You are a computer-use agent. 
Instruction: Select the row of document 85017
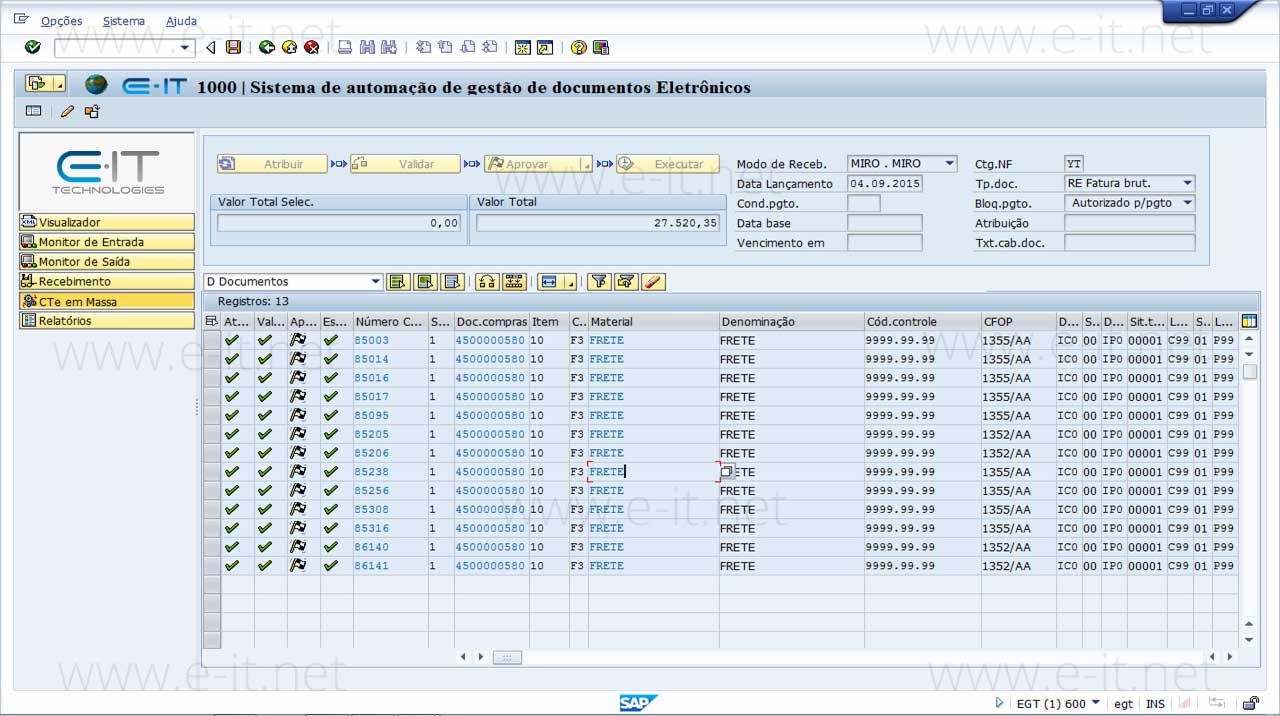click(211, 396)
